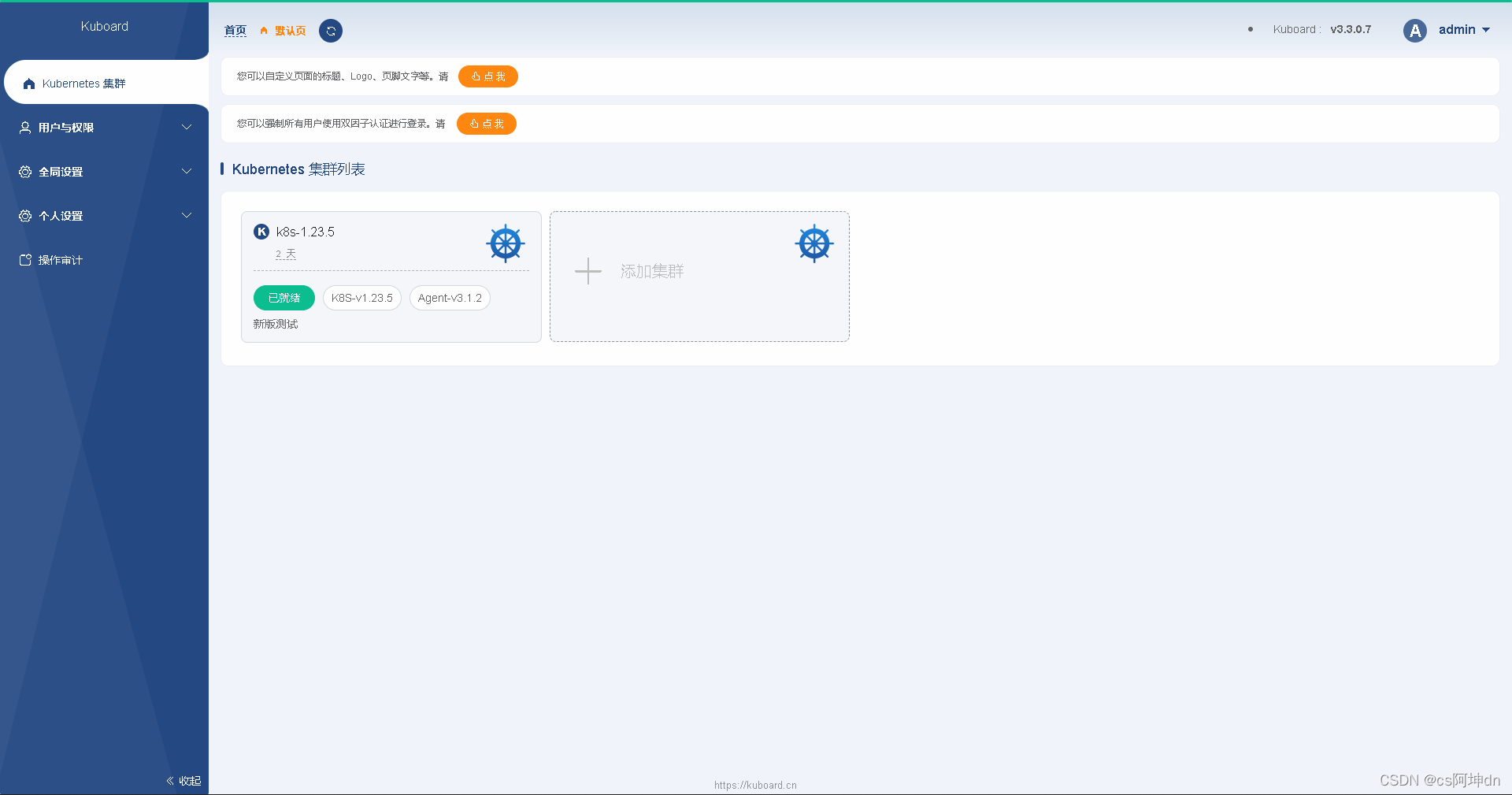Click the admin username label
The width and height of the screenshot is (1512, 795).
(x=1457, y=29)
